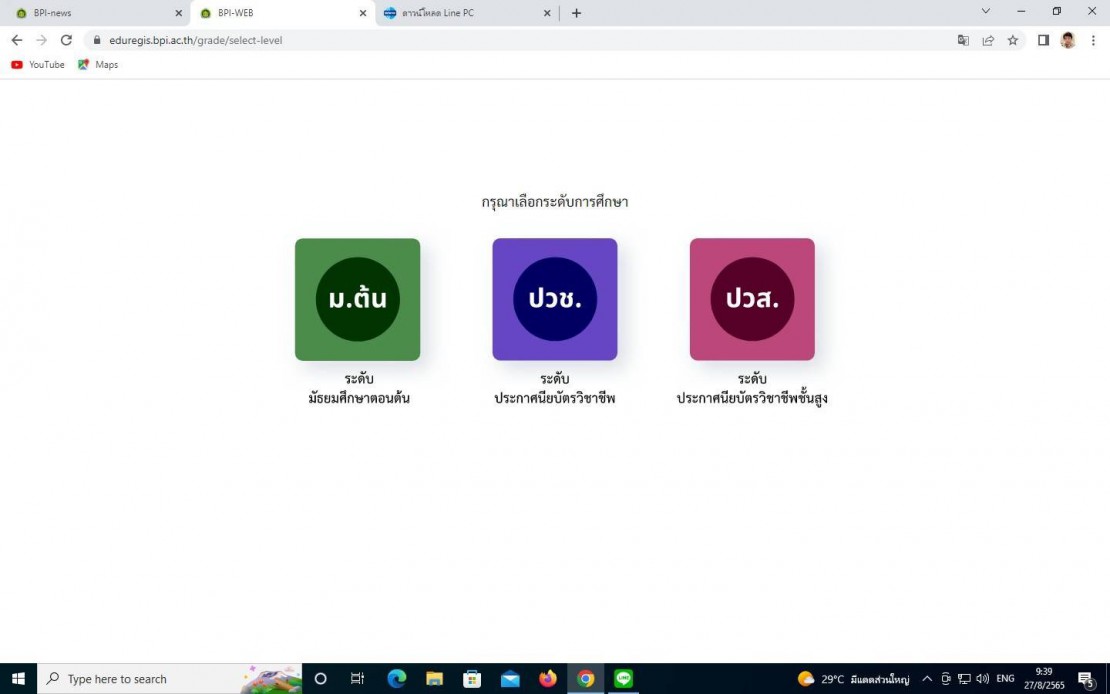This screenshot has height=694, width=1110.
Task: Change the ENG input language
Action: [1005, 679]
